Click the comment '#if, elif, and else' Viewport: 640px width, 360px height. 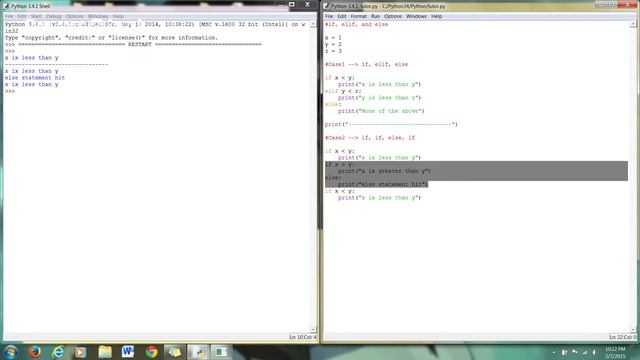point(356,24)
